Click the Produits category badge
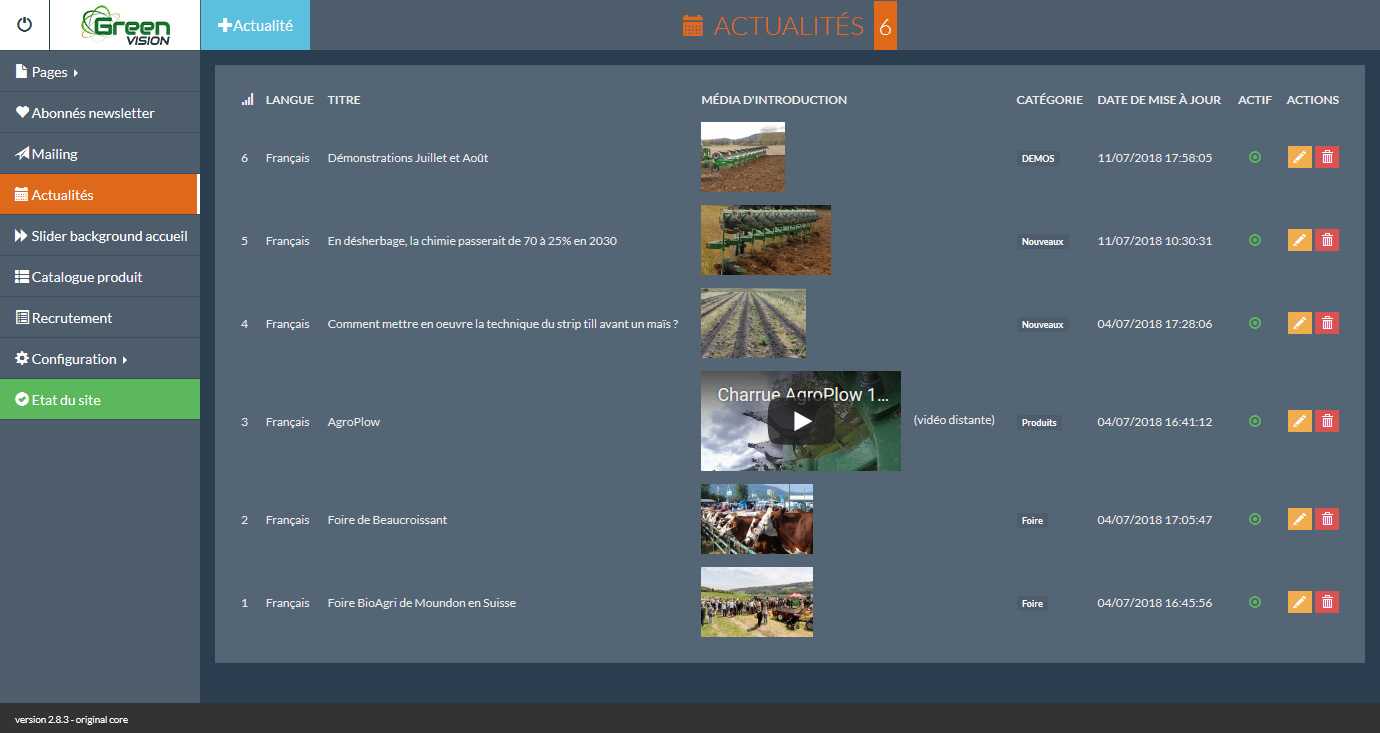The height and width of the screenshot is (733, 1380). (x=1039, y=422)
